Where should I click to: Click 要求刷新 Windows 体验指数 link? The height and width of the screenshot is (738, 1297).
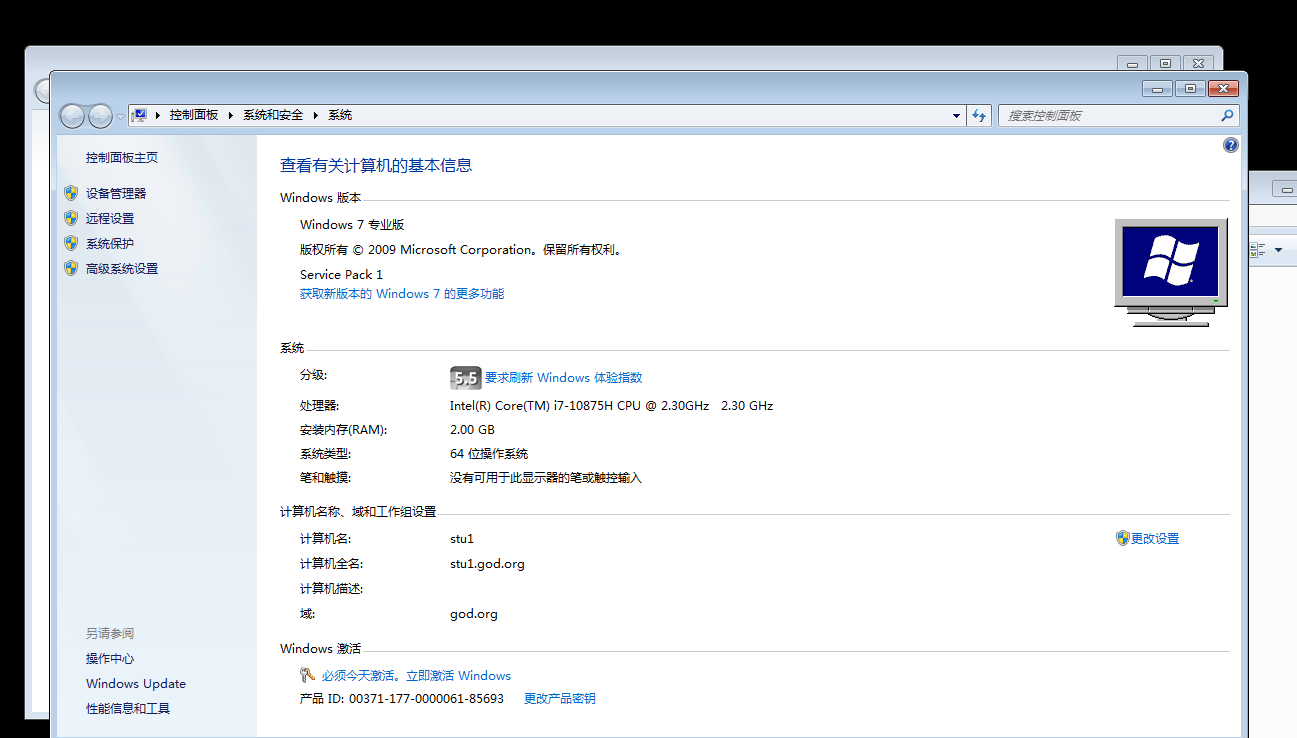point(563,378)
